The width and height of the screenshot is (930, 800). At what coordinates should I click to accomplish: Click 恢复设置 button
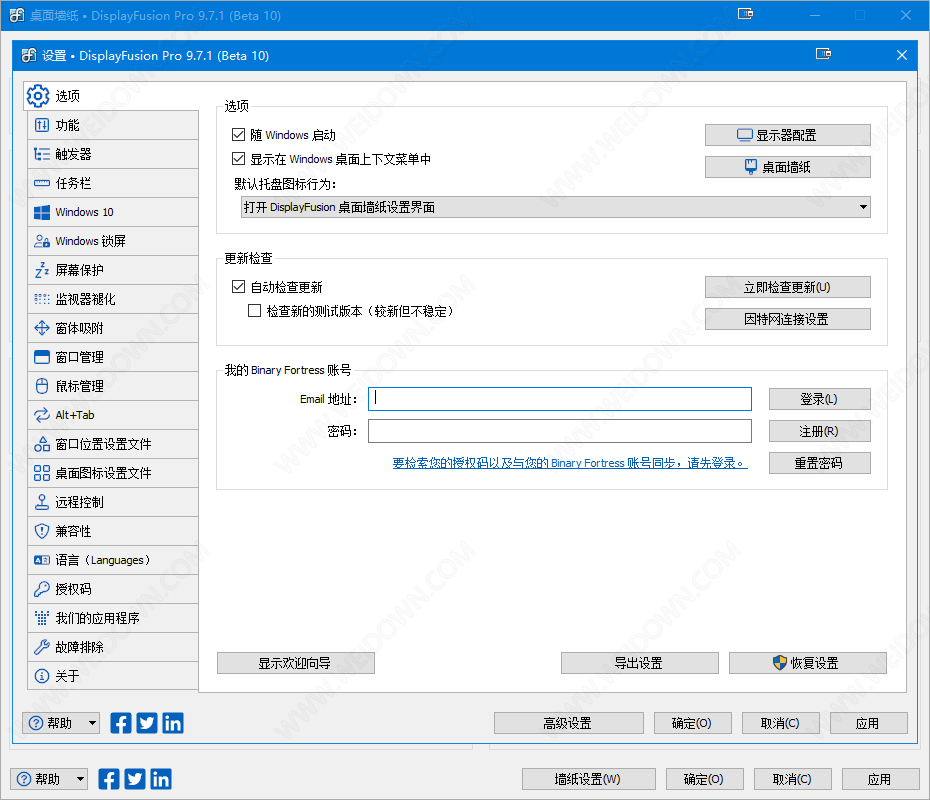click(808, 664)
